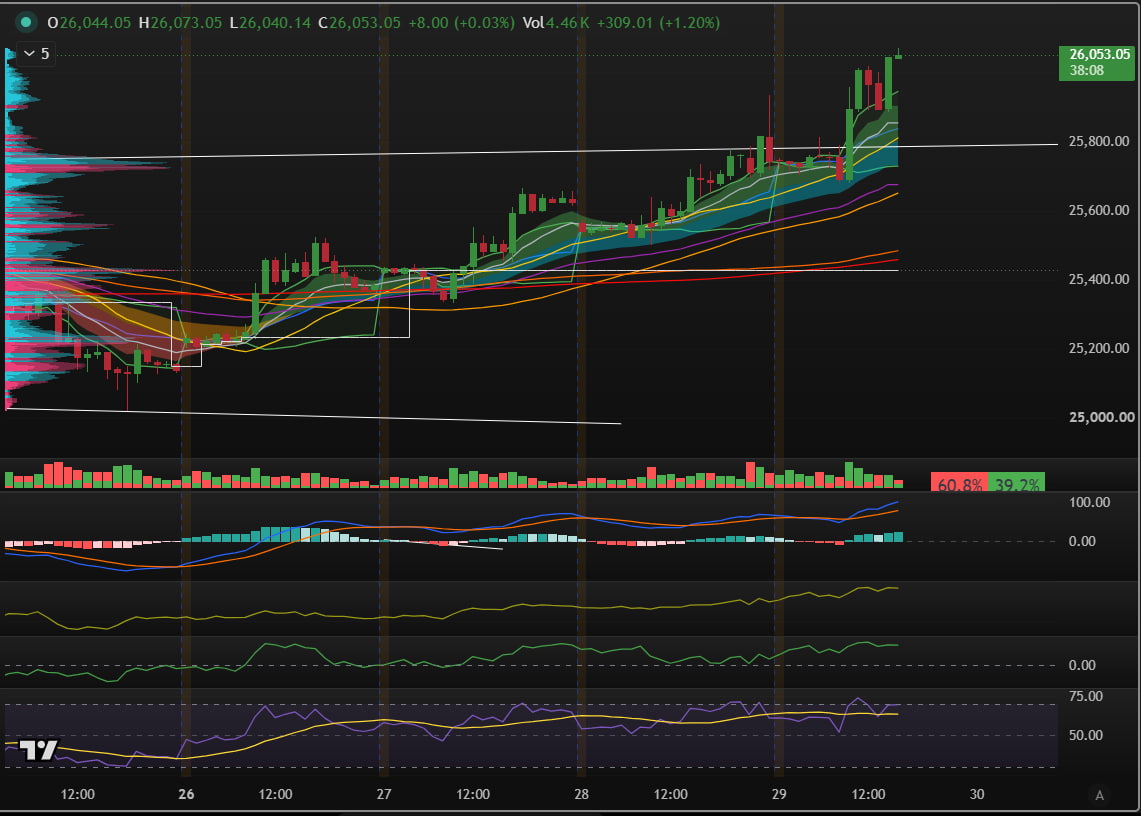Select the high value 26,073.05
Viewport: 1141px width, 816px height.
click(186, 23)
